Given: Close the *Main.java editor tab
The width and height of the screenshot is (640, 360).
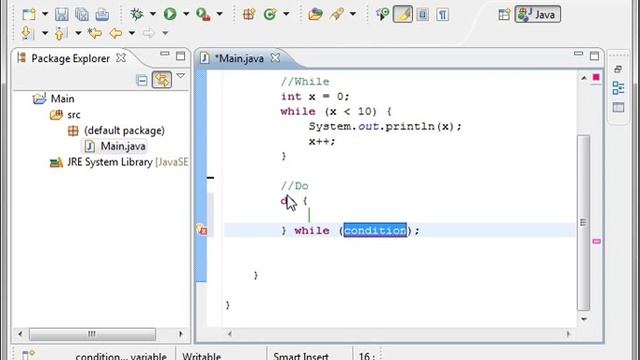Looking at the screenshot, I should (276, 58).
